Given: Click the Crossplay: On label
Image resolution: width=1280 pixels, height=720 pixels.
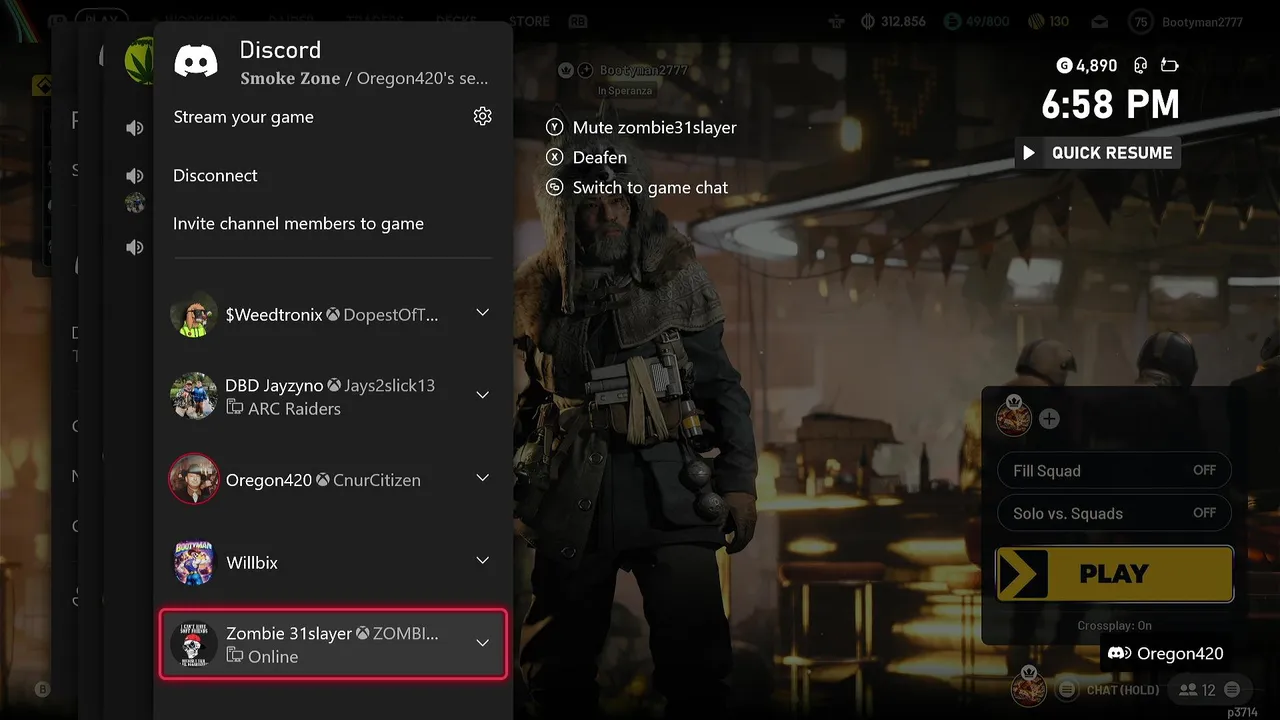Looking at the screenshot, I should pos(1114,626).
